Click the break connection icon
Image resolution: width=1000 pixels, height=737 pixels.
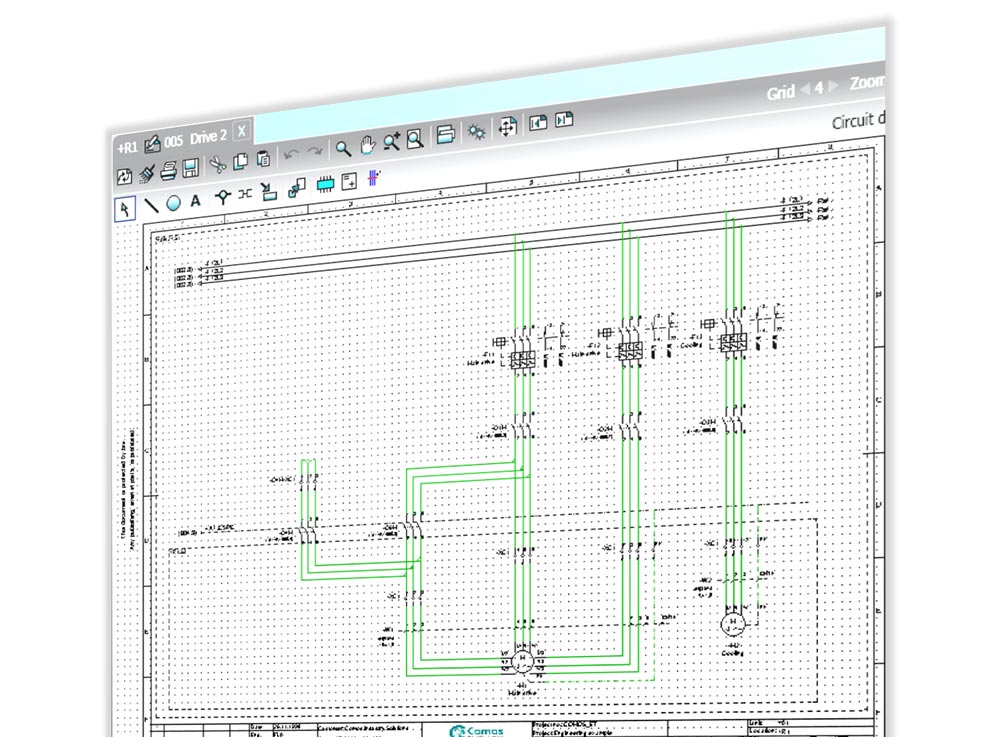(x=245, y=194)
